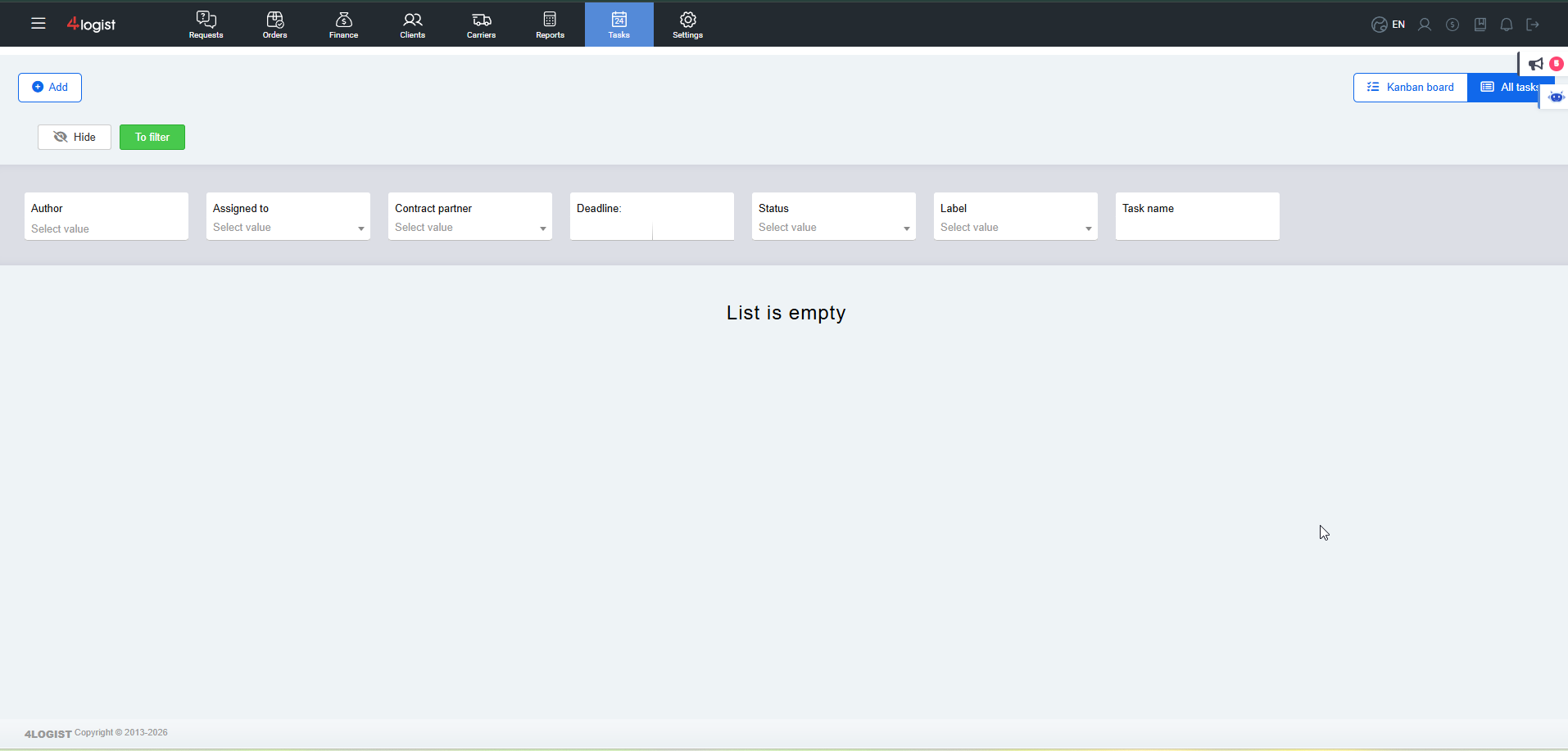Image resolution: width=1568 pixels, height=751 pixels.
Task: Open the user profile icon
Action: pos(1425,25)
